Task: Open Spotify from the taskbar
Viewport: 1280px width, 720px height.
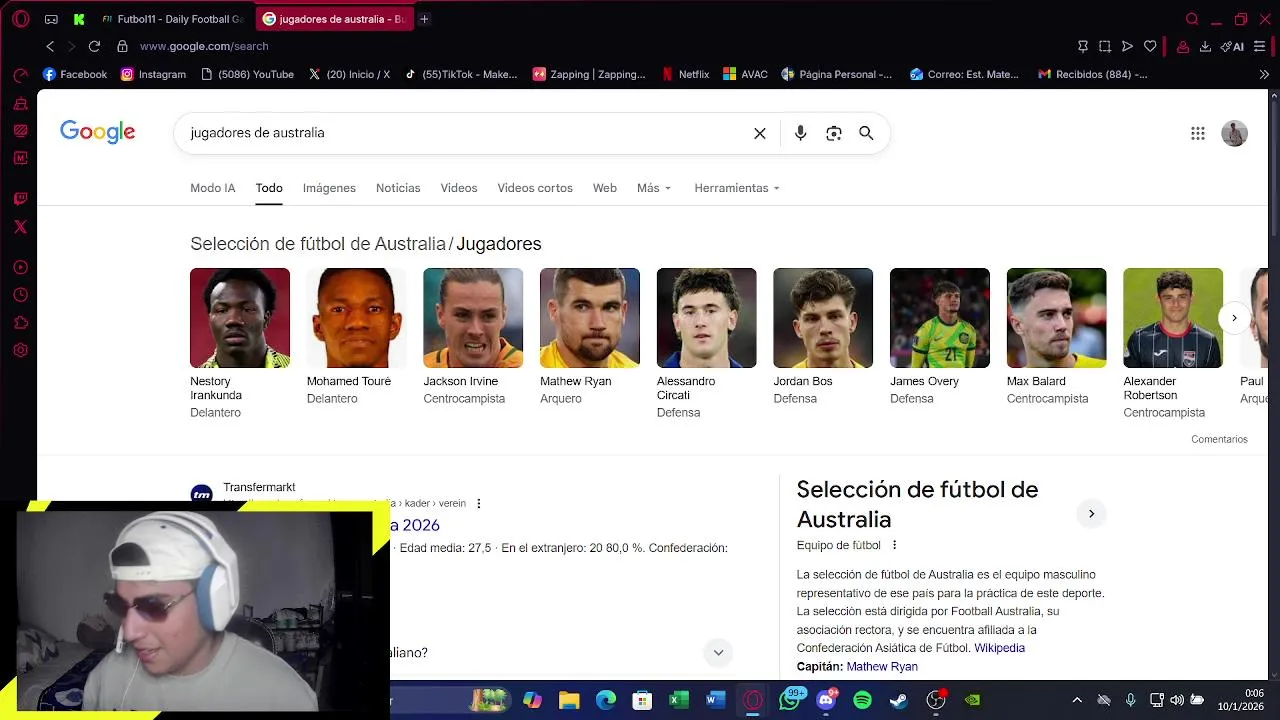Action: [862, 700]
